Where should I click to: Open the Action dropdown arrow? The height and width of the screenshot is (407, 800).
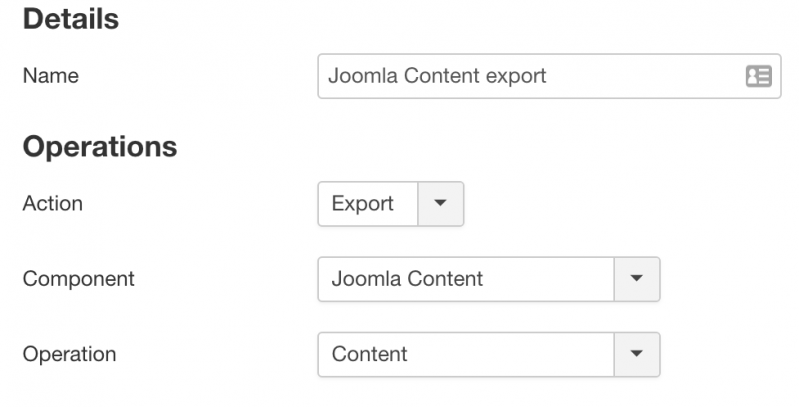(x=440, y=204)
